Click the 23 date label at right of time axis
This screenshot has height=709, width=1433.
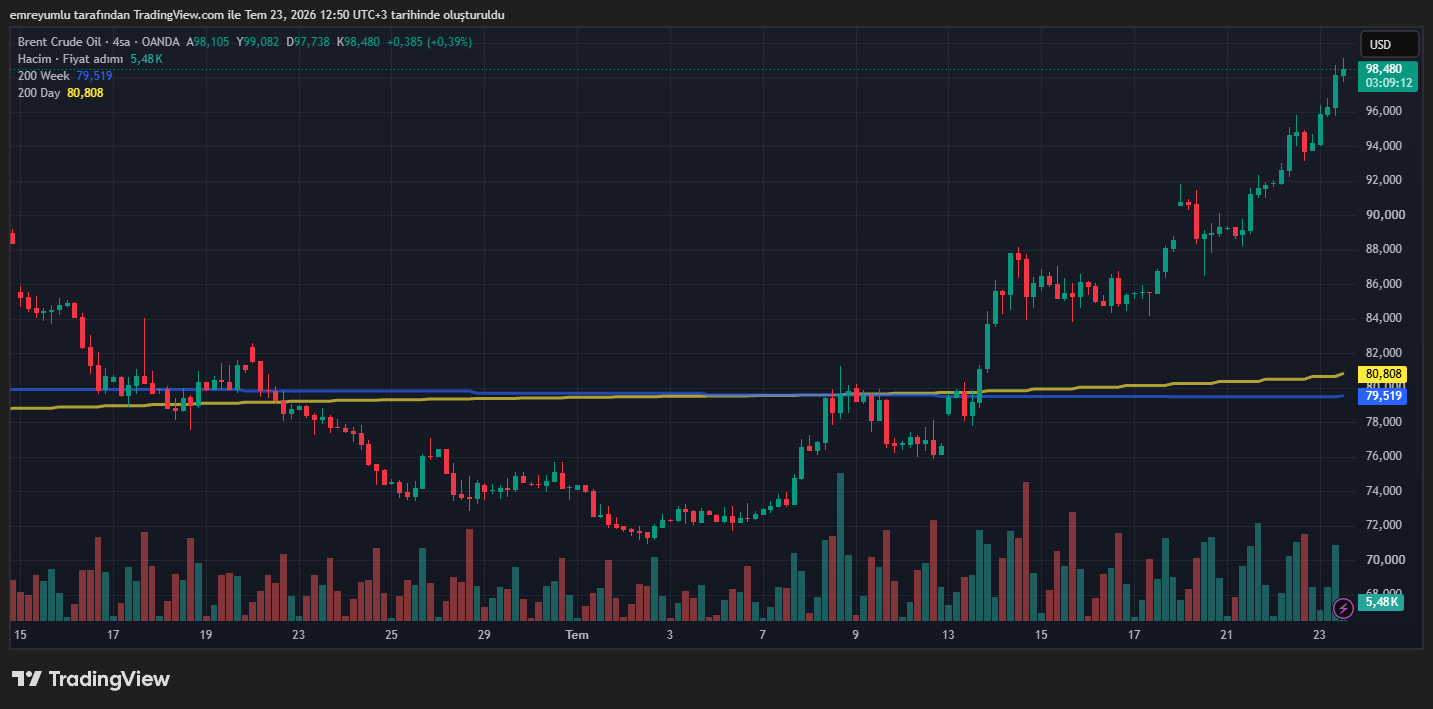coord(1319,635)
